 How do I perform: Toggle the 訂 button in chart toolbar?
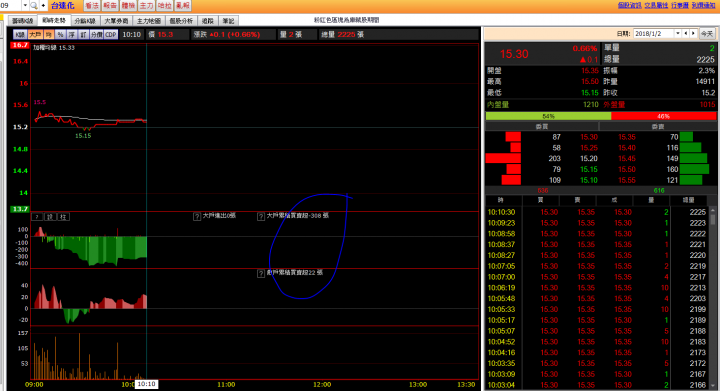(83, 34)
